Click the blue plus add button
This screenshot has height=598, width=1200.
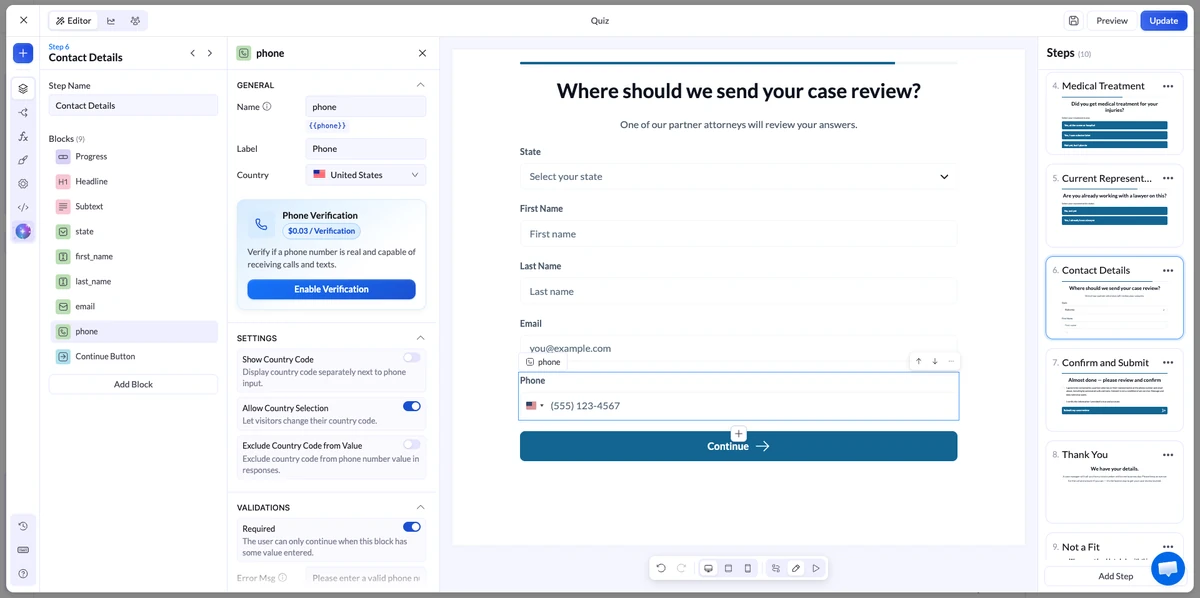click(23, 53)
